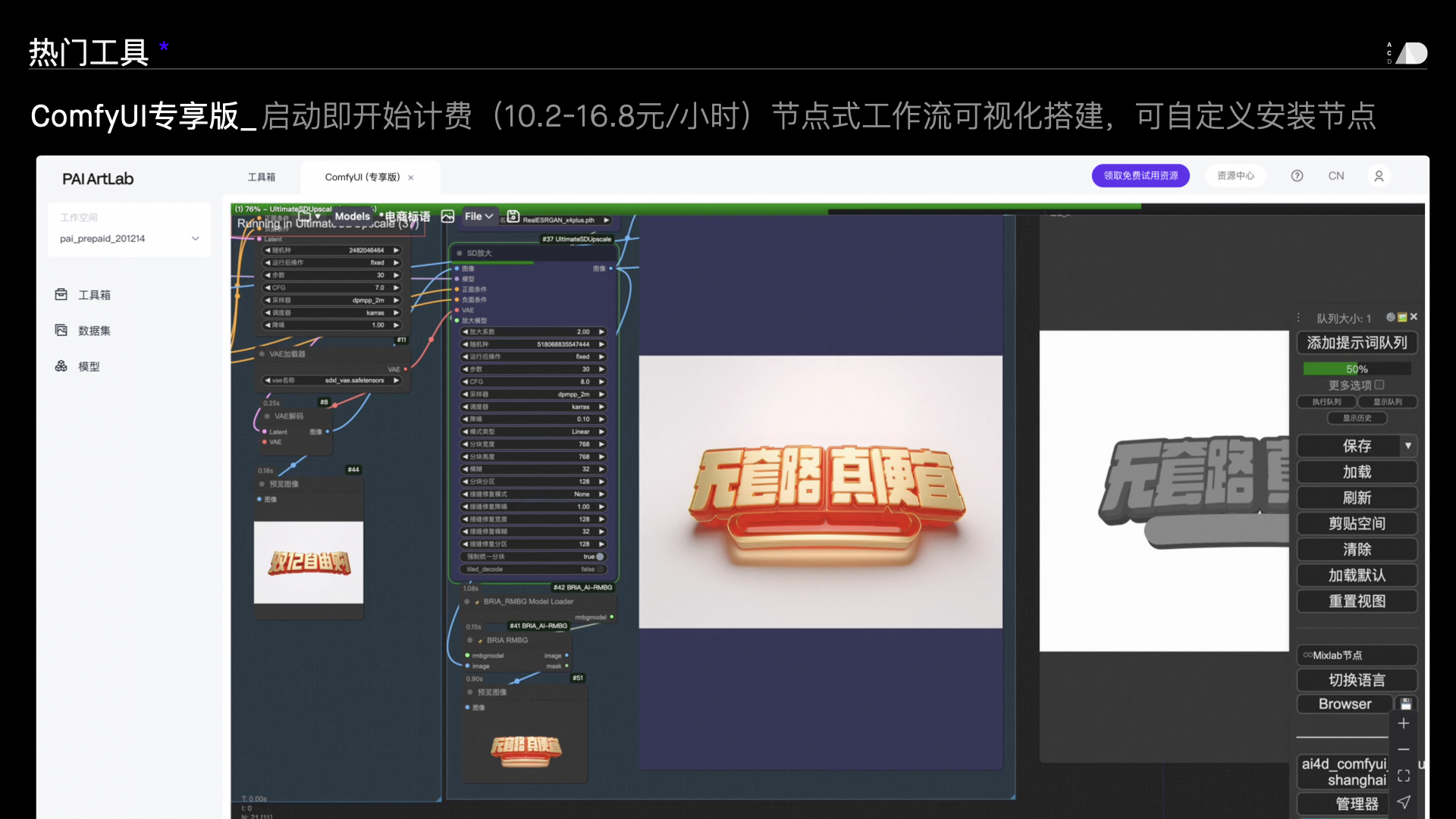This screenshot has height=819, width=1456.
Task: Increase 放大系数 2.00 with right arrow
Action: [x=601, y=331]
